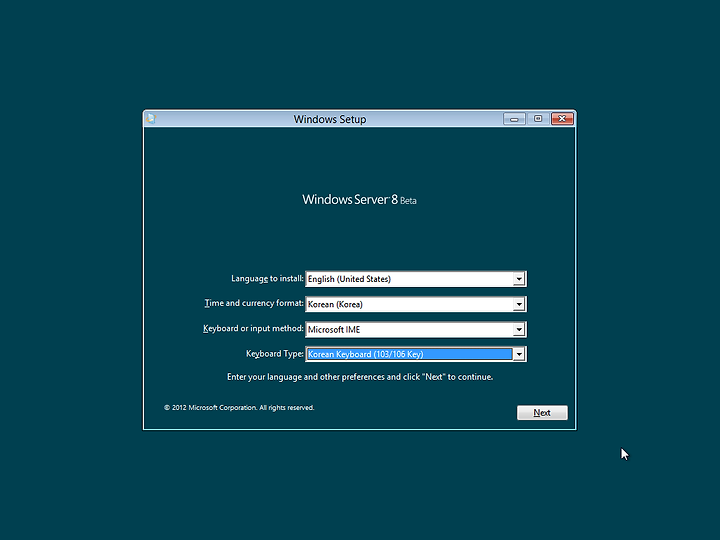The height and width of the screenshot is (540, 720).
Task: Open the Language to install dropdown arrow
Action: coord(519,279)
